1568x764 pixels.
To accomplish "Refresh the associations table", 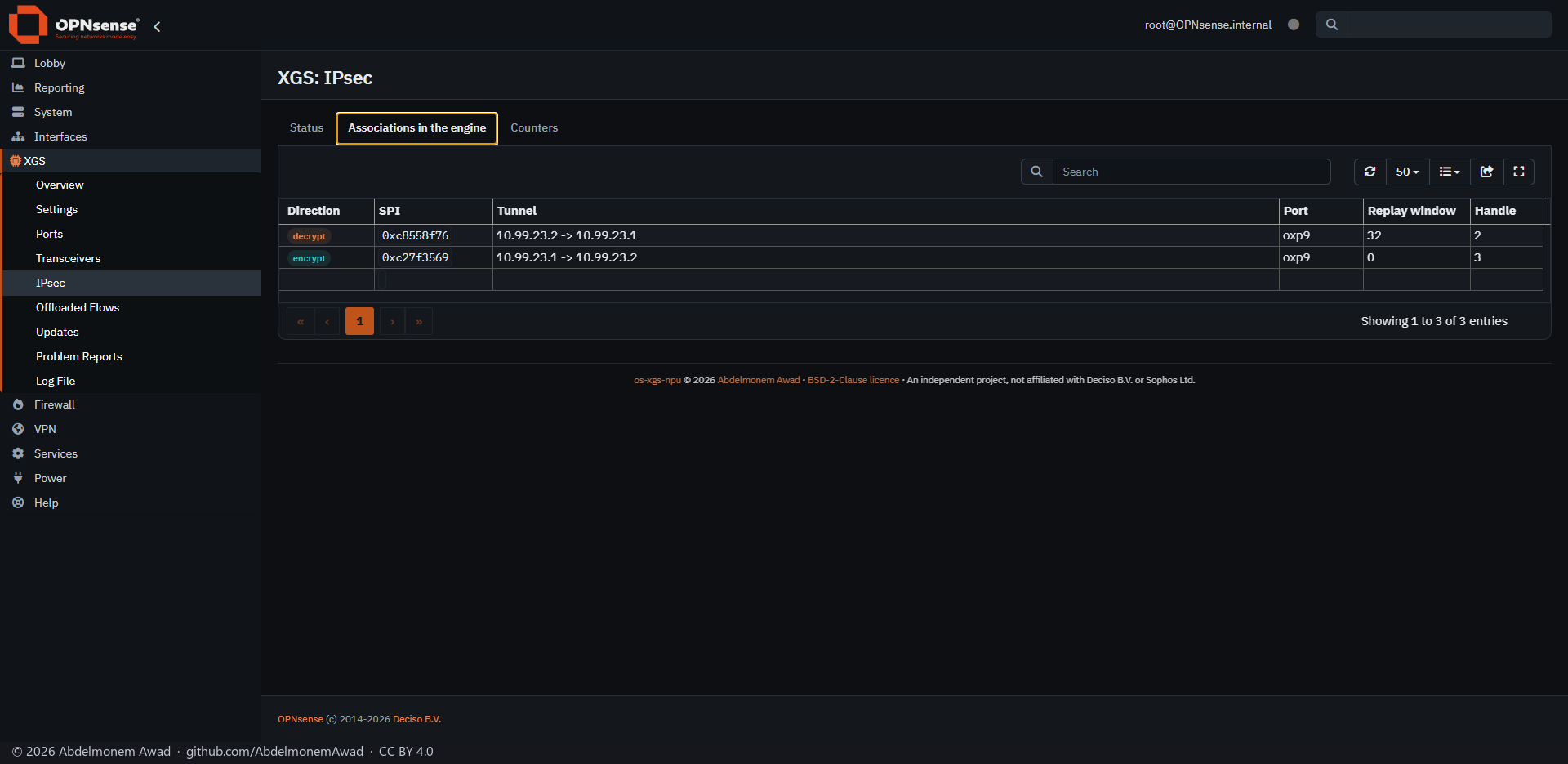I will 1370,172.
